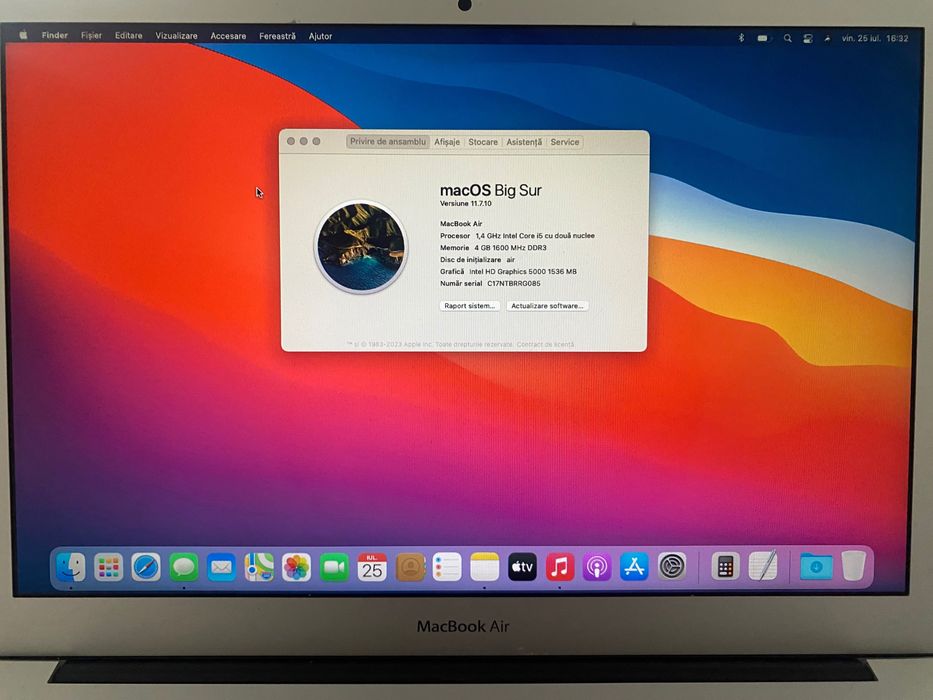Viewport: 933px width, 700px height.
Task: Open Messages app in the Dock
Action: pos(184,567)
